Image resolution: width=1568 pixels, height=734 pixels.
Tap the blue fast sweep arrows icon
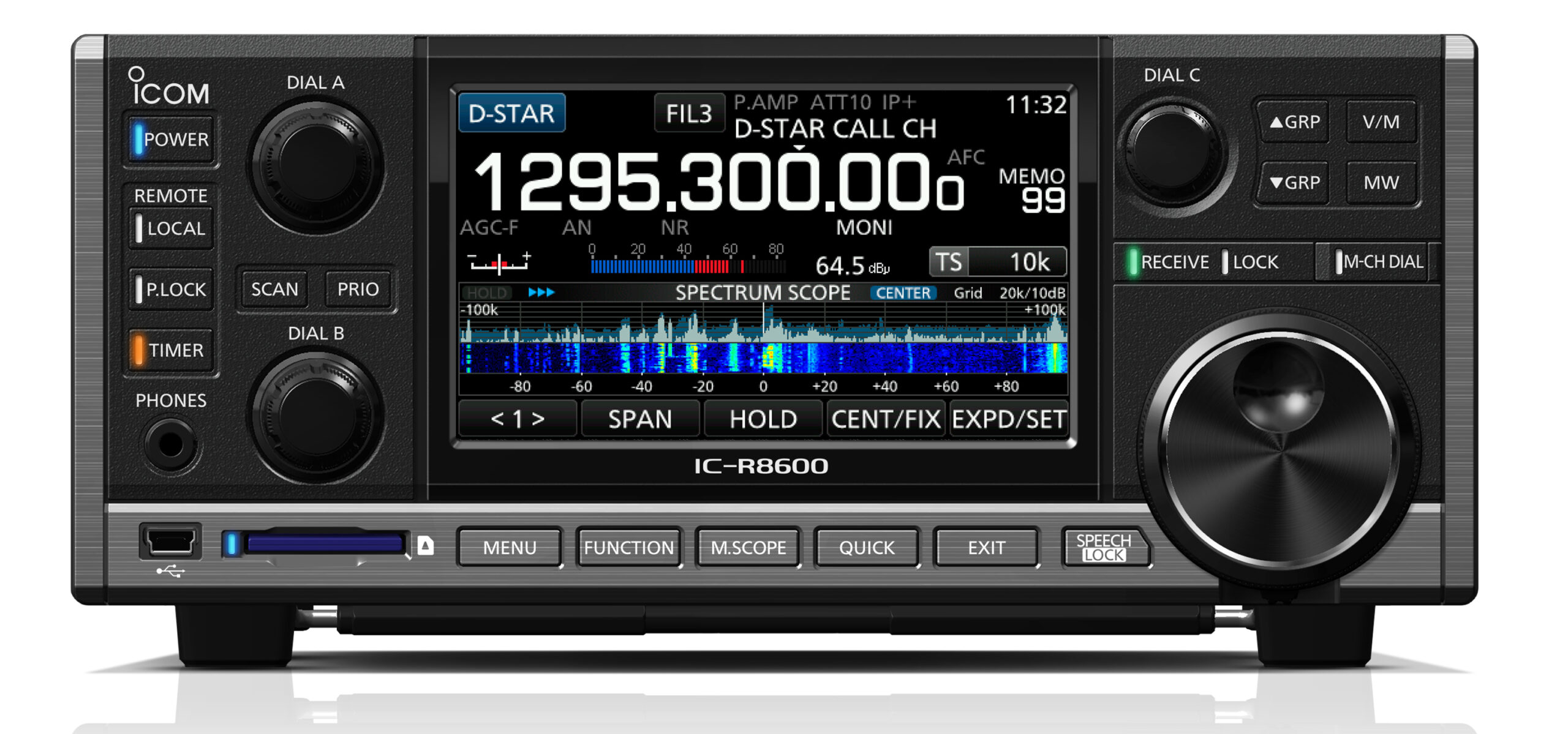[x=541, y=293]
